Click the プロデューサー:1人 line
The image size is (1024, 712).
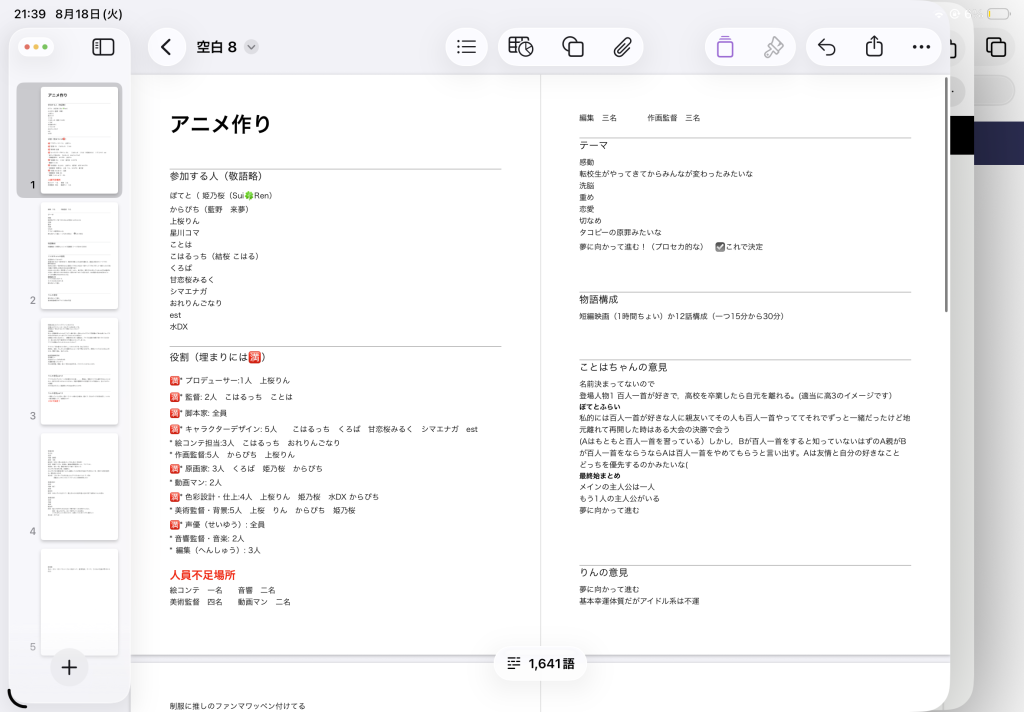237,380
